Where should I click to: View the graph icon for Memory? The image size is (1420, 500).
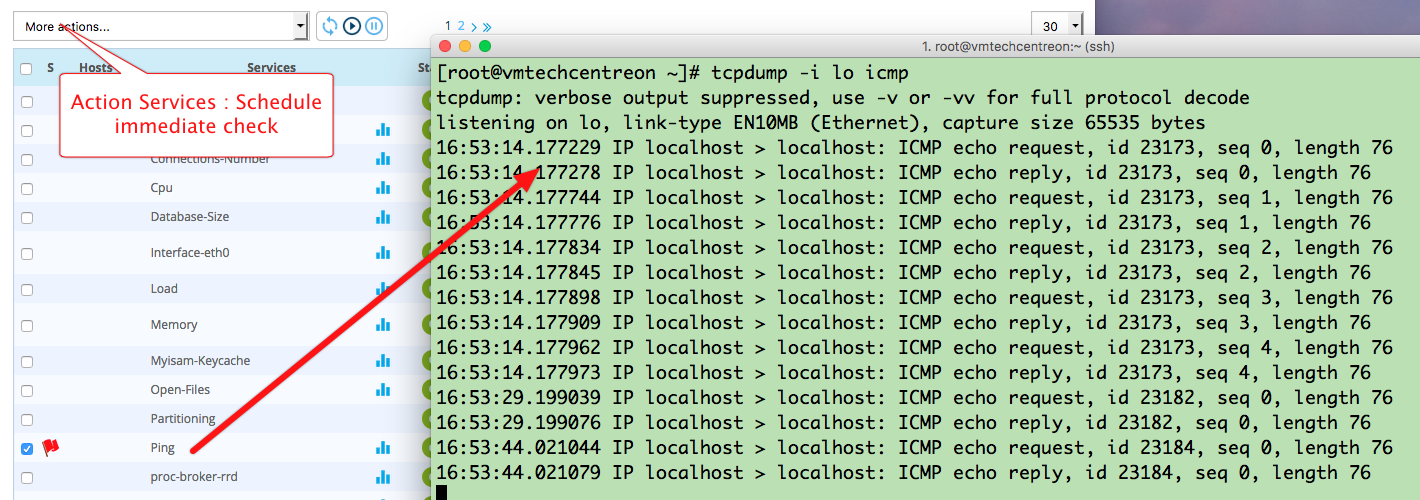tap(383, 325)
